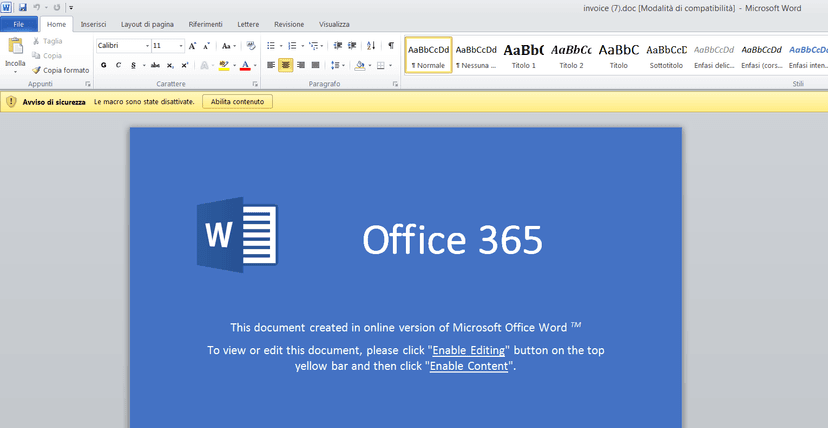Click the shrink font size icon

[206, 46]
